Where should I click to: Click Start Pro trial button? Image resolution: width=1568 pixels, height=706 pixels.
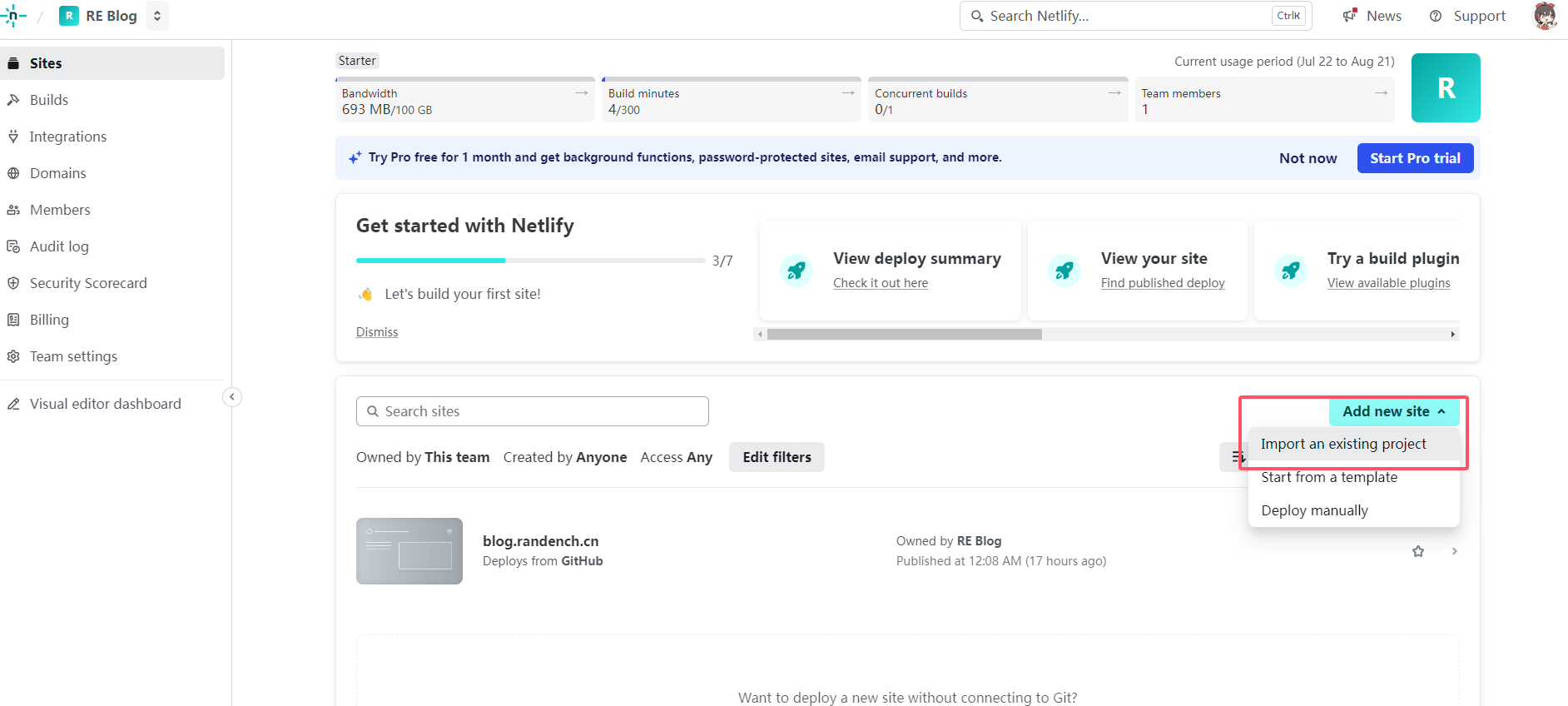click(1414, 158)
